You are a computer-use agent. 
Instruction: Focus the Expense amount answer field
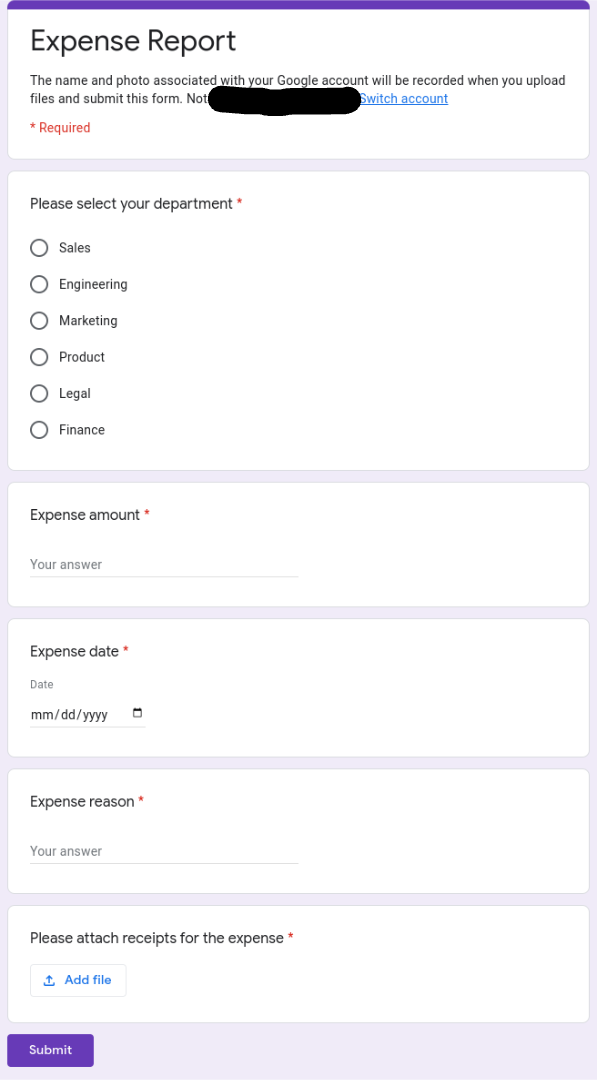pyautogui.click(x=164, y=565)
